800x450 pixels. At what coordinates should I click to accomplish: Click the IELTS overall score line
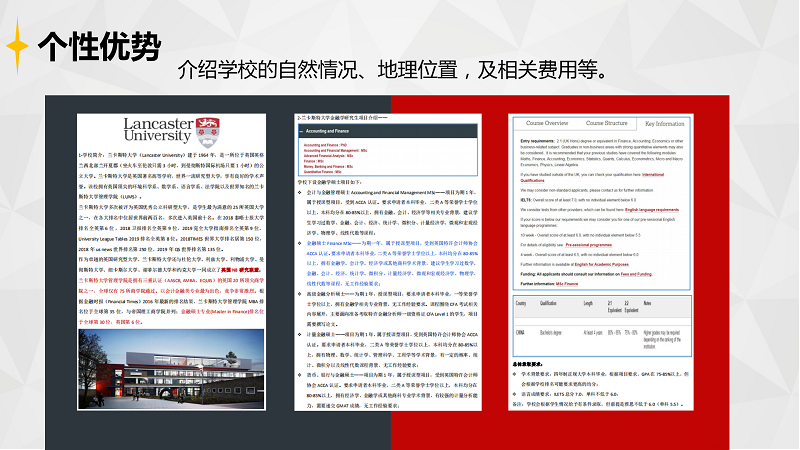(578, 200)
